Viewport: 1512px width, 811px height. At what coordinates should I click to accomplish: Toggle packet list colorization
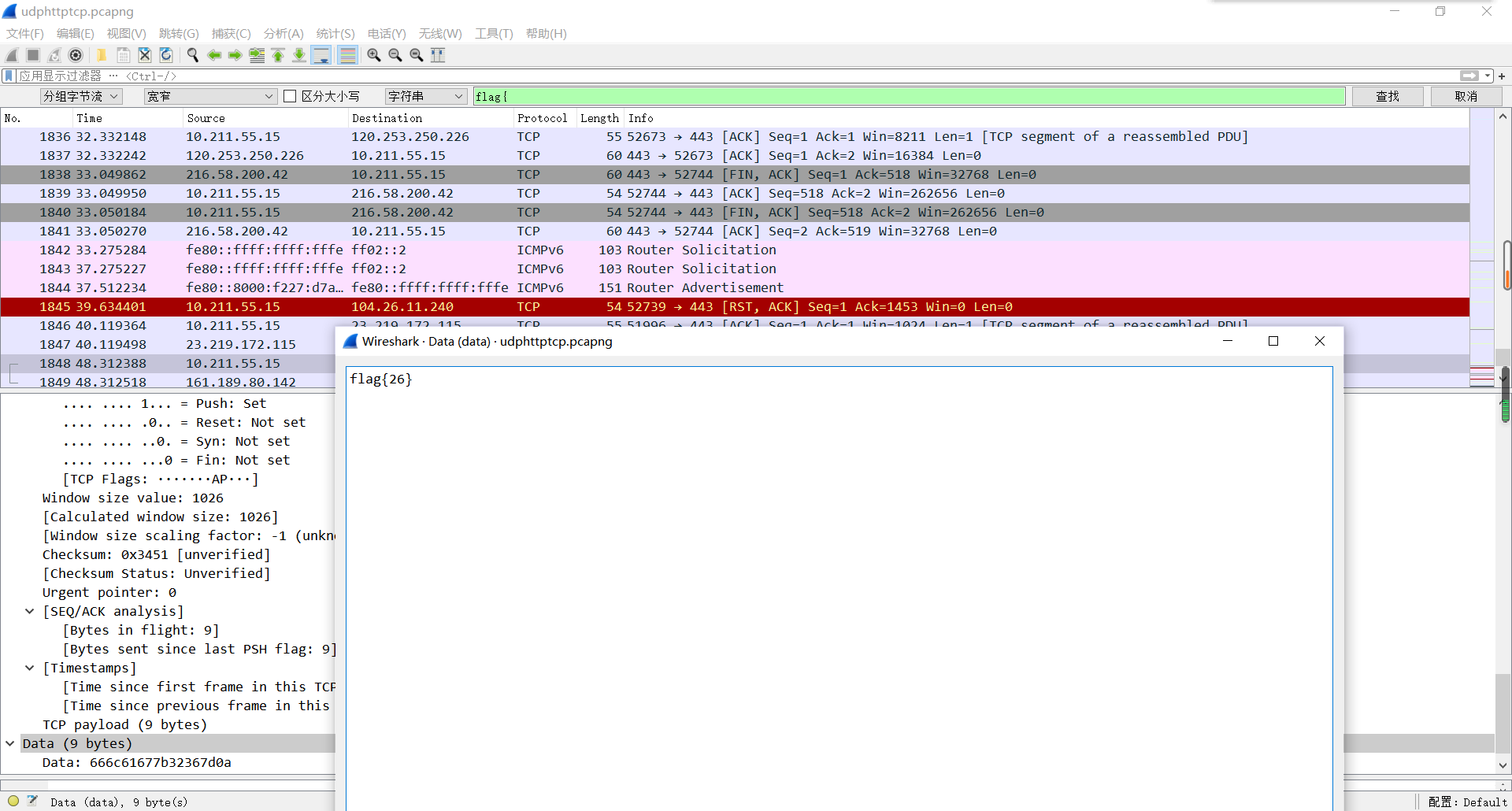[x=347, y=55]
